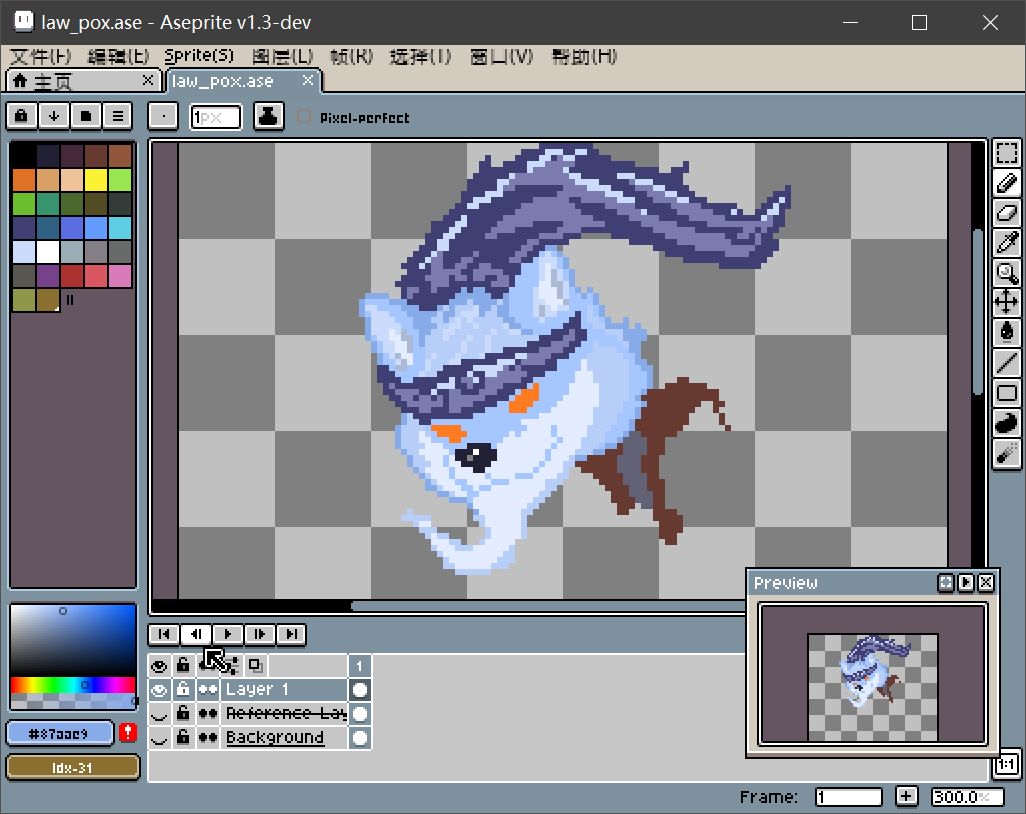Screen dimensions: 1026x814
Task: Open the ink type dropdown button
Action: [268, 116]
